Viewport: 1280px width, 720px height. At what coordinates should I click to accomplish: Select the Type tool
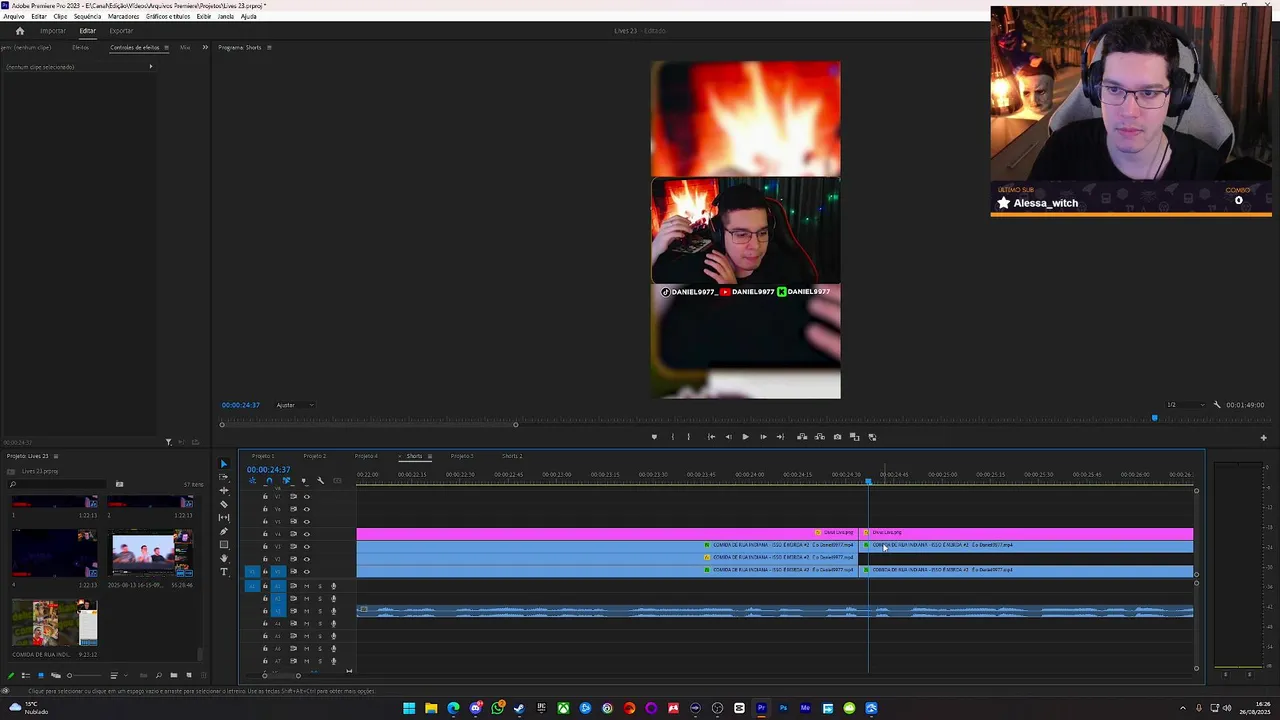[x=224, y=572]
